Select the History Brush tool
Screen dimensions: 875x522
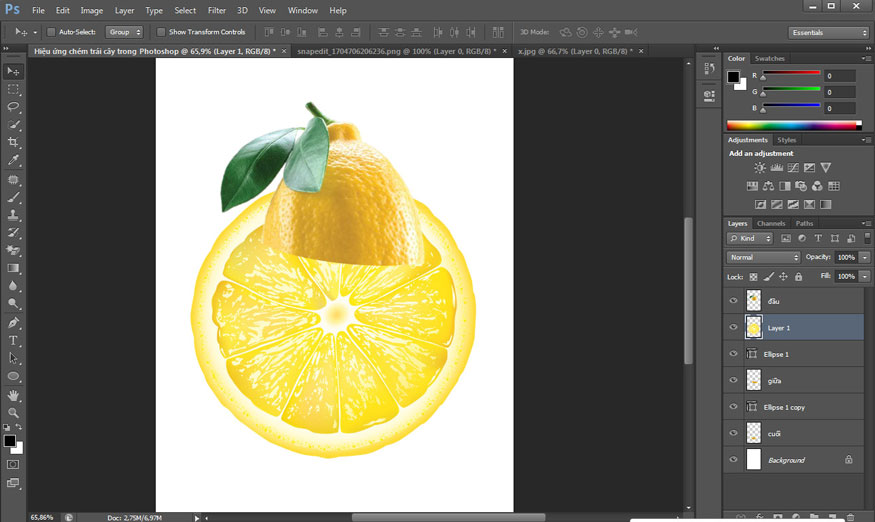click(13, 233)
